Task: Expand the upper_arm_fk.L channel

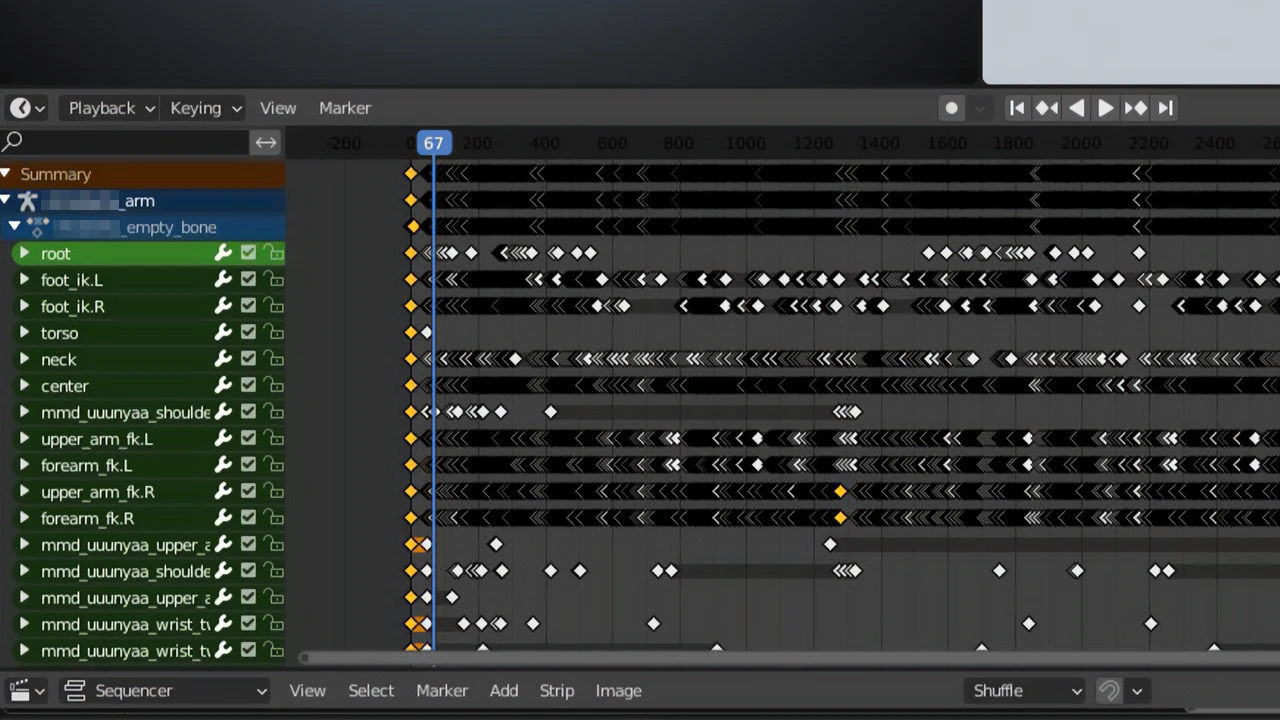Action: click(x=24, y=439)
